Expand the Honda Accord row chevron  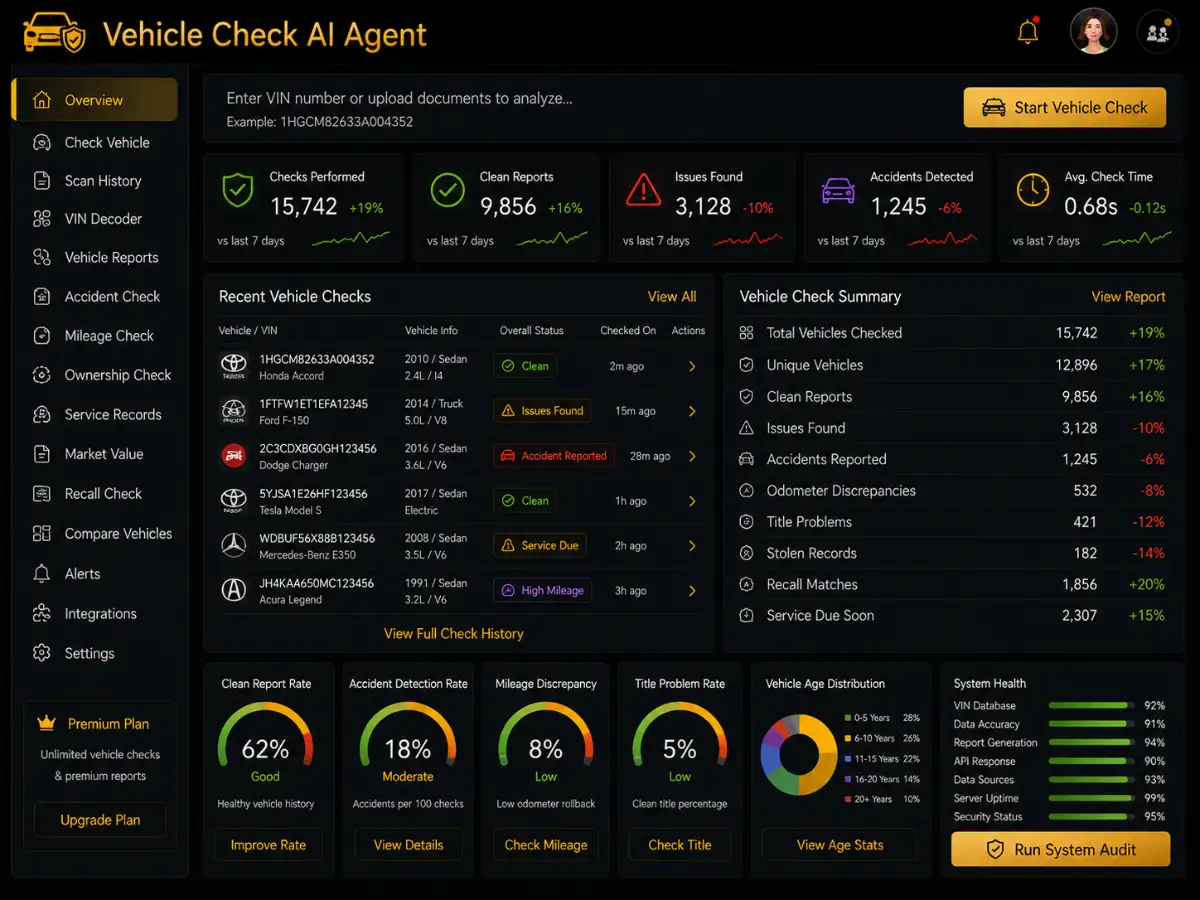pyautogui.click(x=692, y=367)
